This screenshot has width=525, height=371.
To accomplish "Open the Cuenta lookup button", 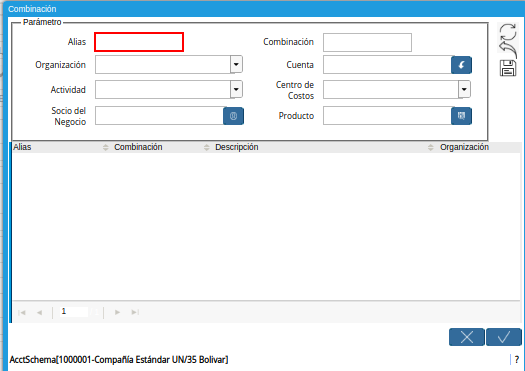I will click(461, 65).
